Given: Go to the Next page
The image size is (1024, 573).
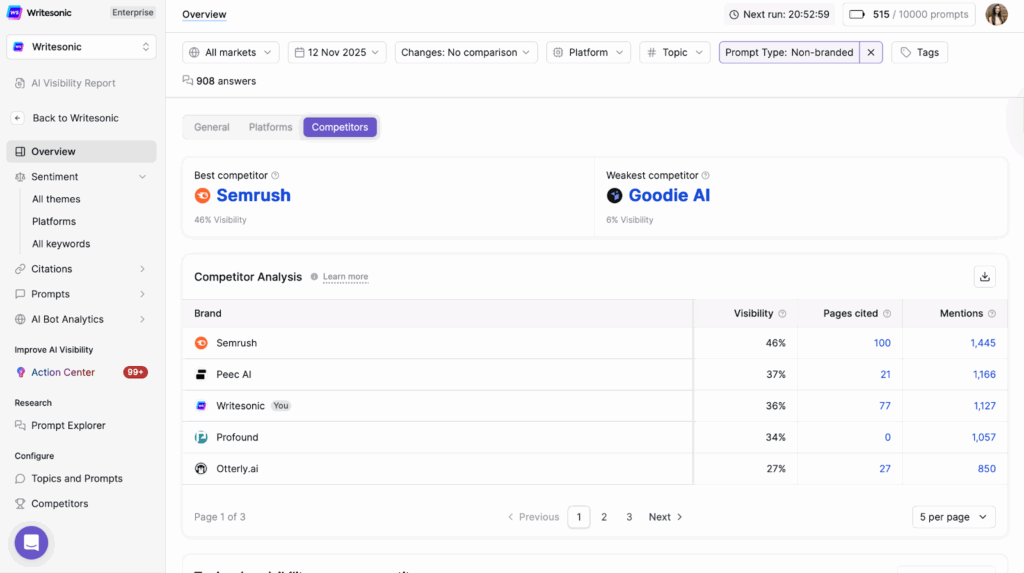Looking at the screenshot, I should 665,517.
